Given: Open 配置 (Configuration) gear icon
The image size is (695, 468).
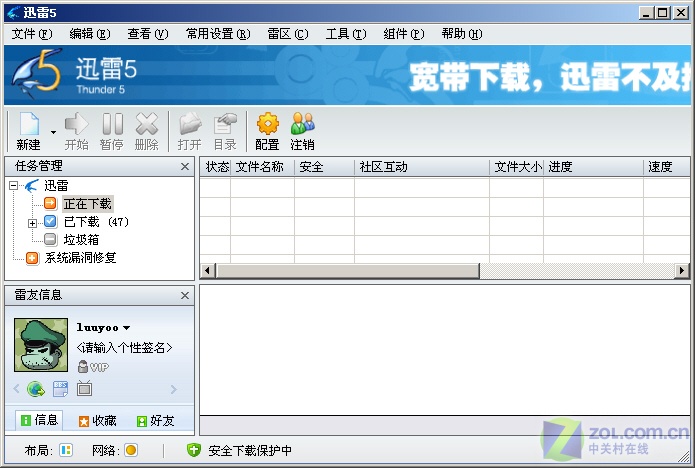Looking at the screenshot, I should [267, 131].
